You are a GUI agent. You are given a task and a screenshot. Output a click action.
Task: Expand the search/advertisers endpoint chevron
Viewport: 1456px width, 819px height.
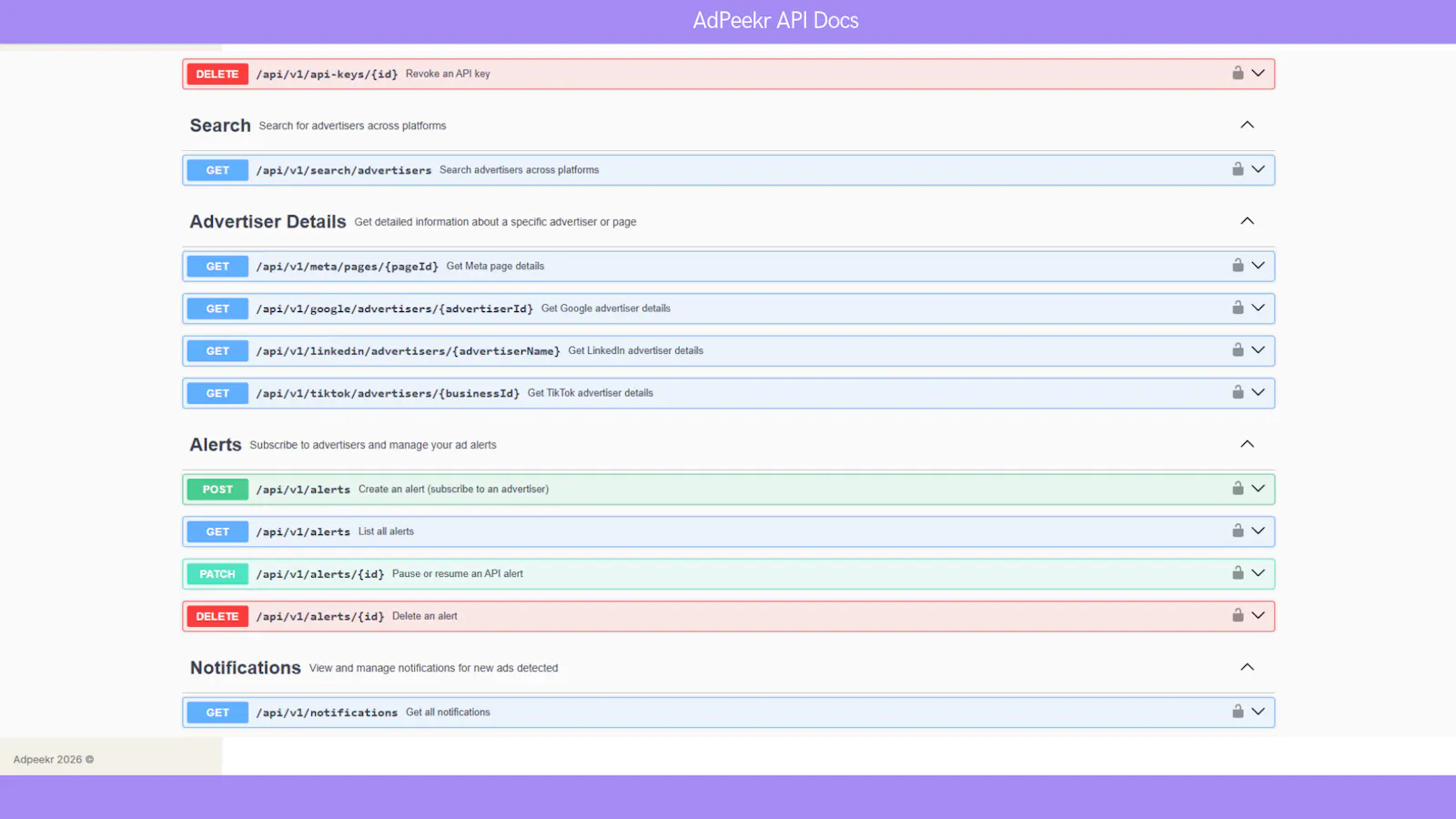(x=1259, y=169)
